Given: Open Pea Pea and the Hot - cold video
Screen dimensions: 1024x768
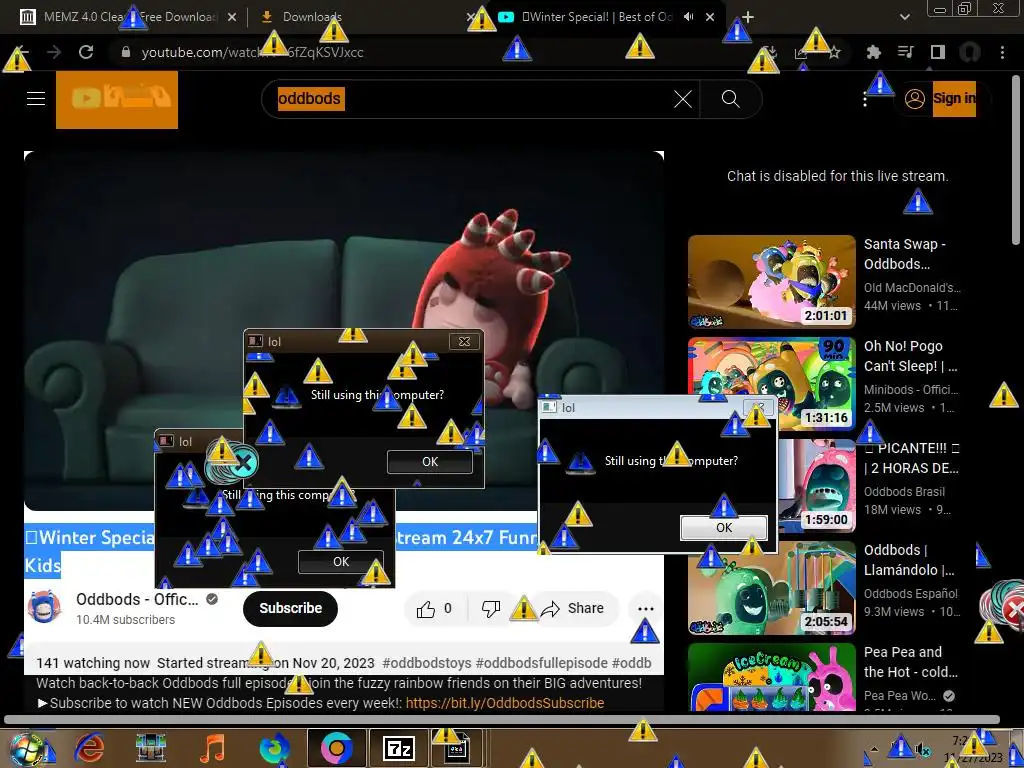Looking at the screenshot, I should 910,662.
